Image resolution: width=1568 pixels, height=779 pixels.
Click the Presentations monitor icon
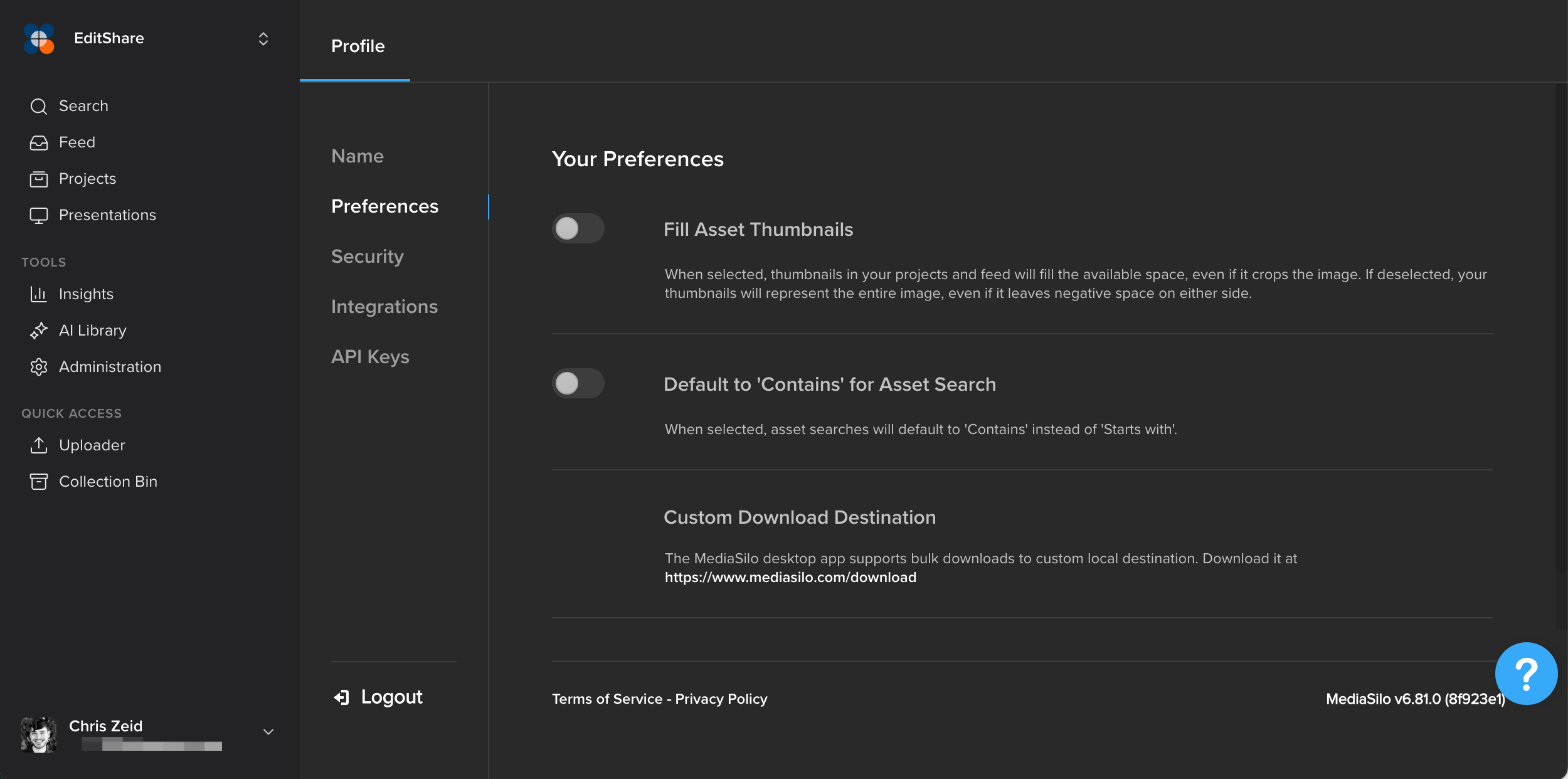pos(39,216)
